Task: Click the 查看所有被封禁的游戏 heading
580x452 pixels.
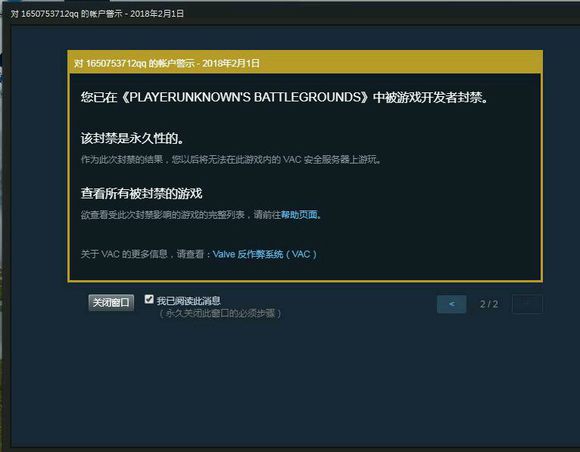Action: coord(141,193)
